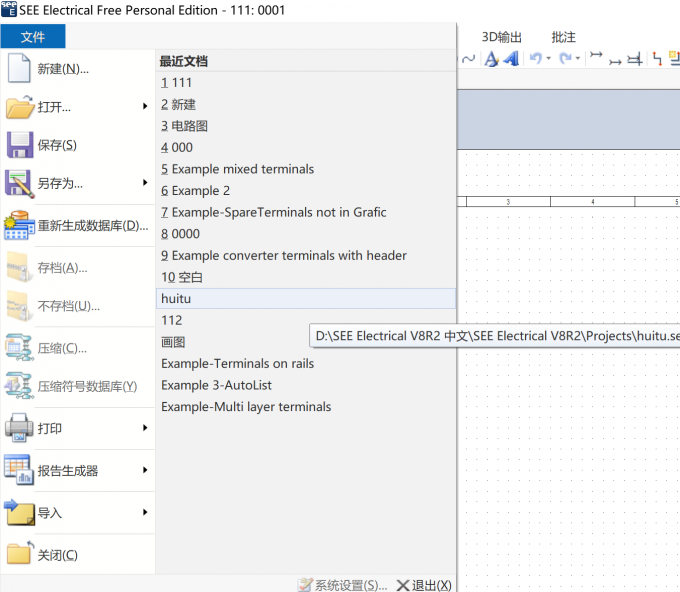Screen dimensions: 680x592
Task: Select 新建(N)... menu entry
Action: pos(78,68)
